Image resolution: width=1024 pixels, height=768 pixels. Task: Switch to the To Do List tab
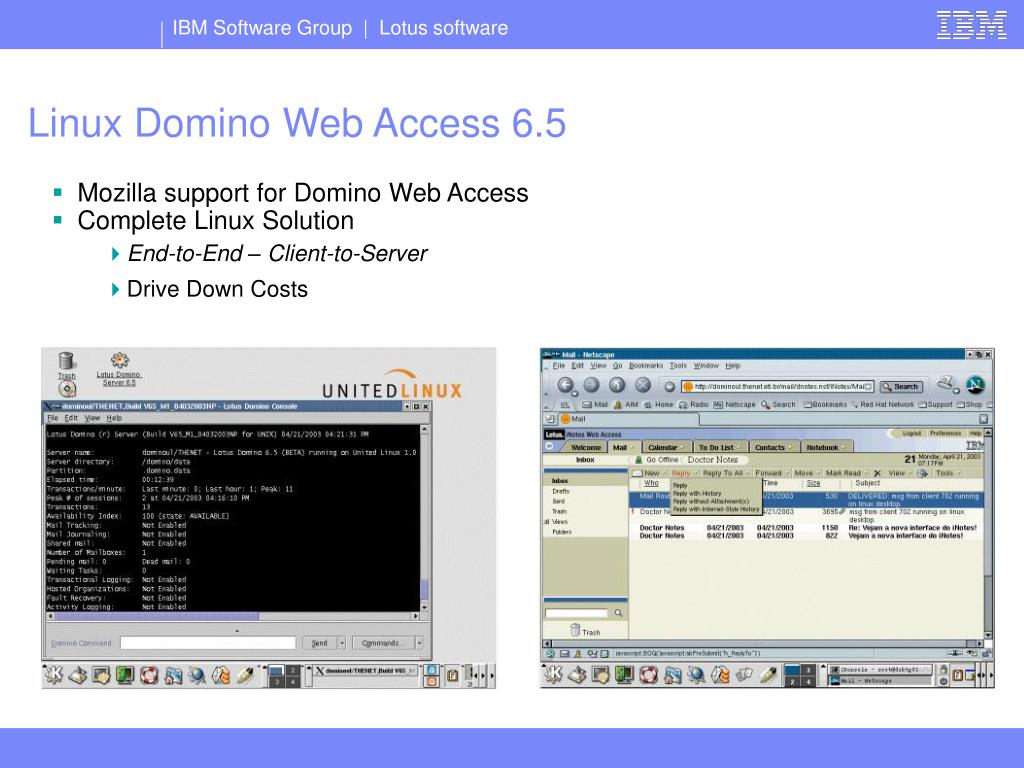point(720,447)
